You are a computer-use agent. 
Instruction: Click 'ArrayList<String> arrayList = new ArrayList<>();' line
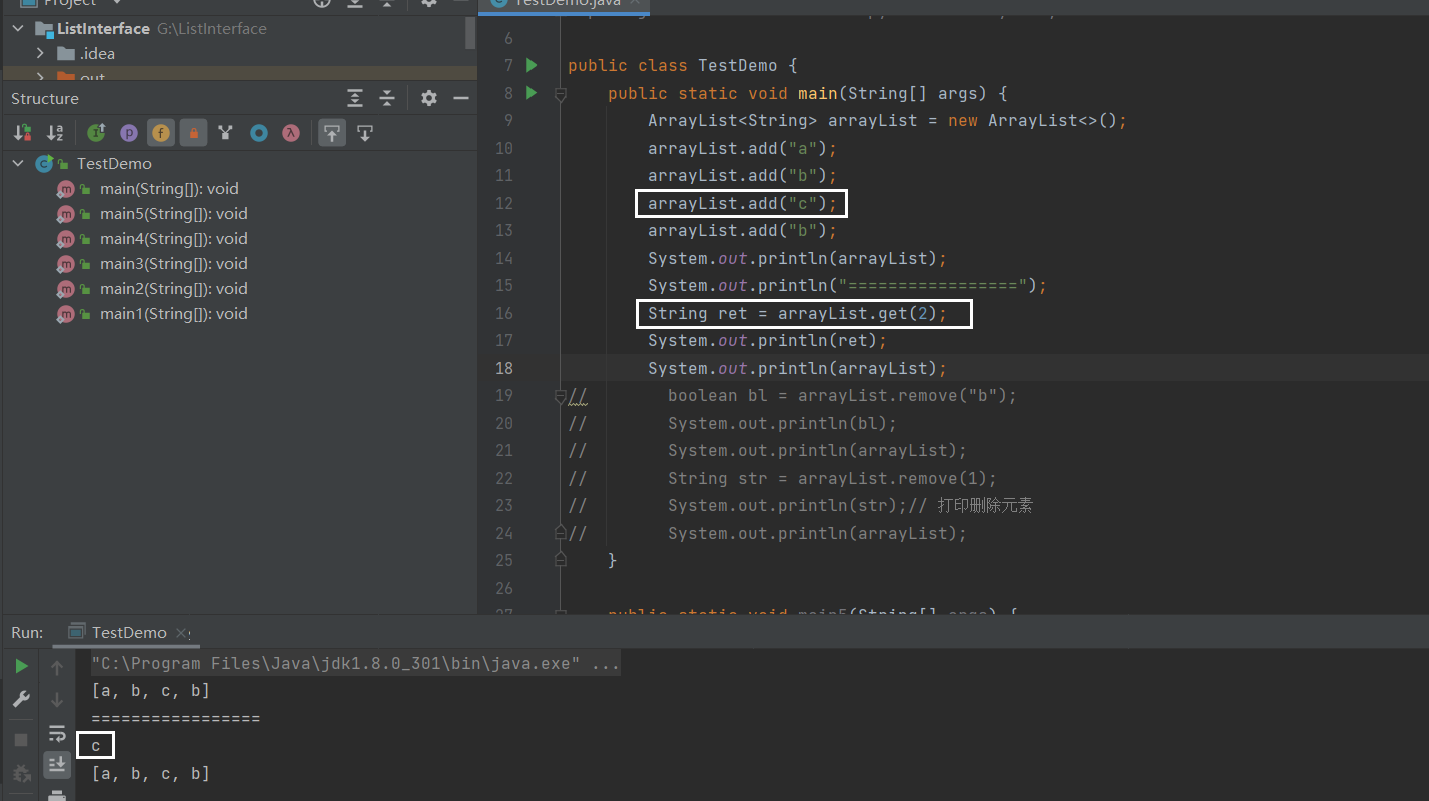click(888, 120)
